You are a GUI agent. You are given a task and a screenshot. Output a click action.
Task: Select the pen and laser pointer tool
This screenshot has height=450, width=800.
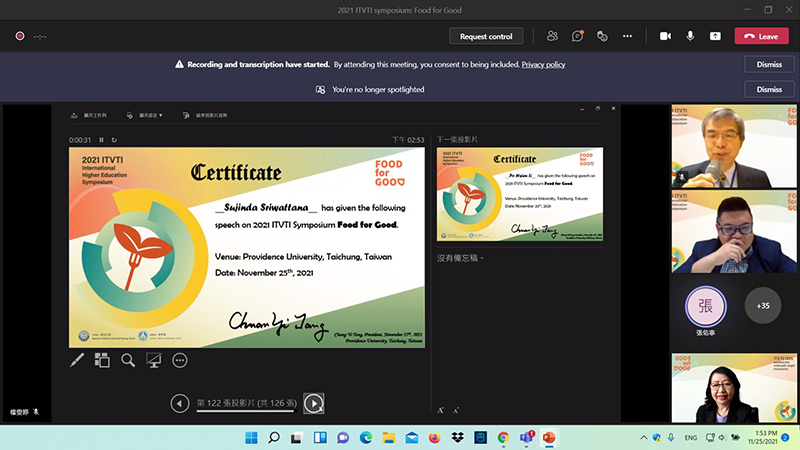tap(77, 360)
